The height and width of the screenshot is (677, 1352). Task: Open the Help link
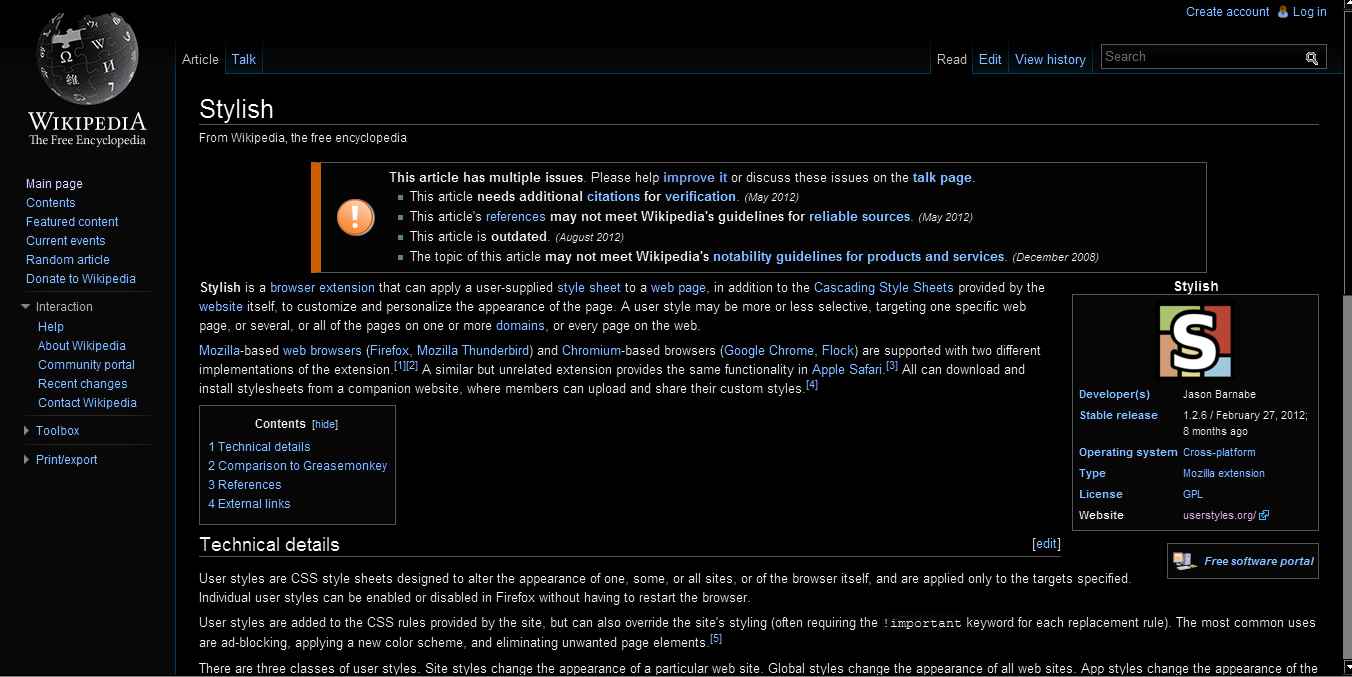coord(51,327)
